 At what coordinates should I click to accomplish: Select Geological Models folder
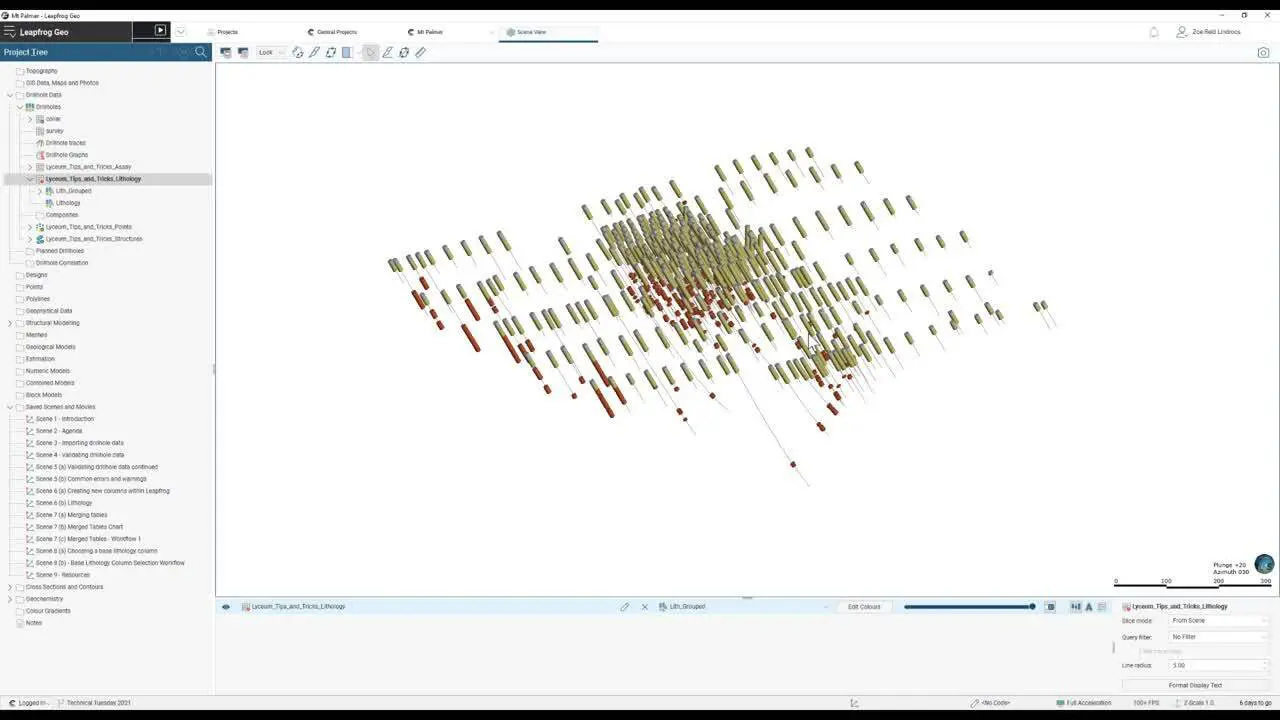pyautogui.click(x=50, y=347)
